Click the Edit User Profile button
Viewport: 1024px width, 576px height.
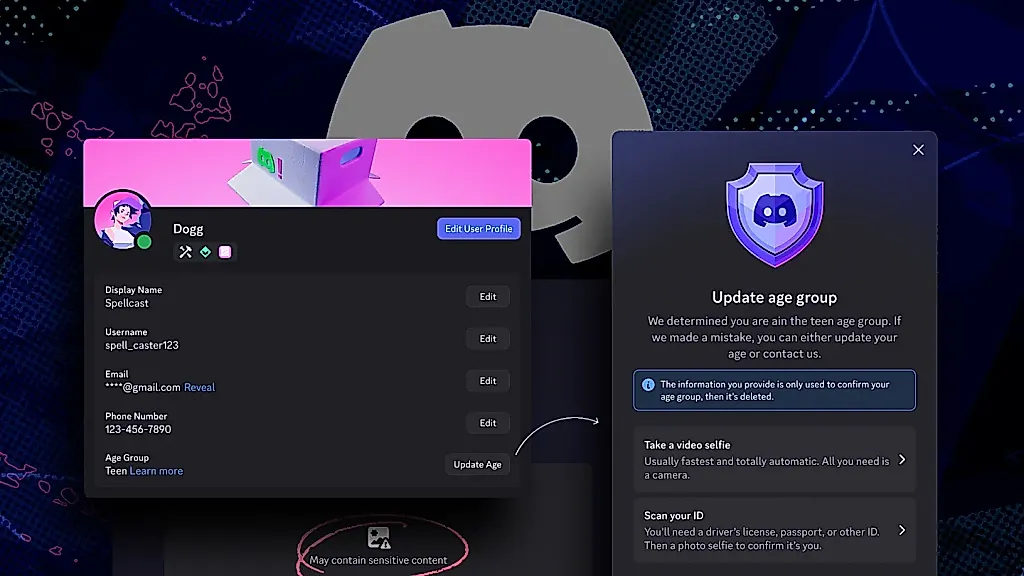click(x=479, y=229)
